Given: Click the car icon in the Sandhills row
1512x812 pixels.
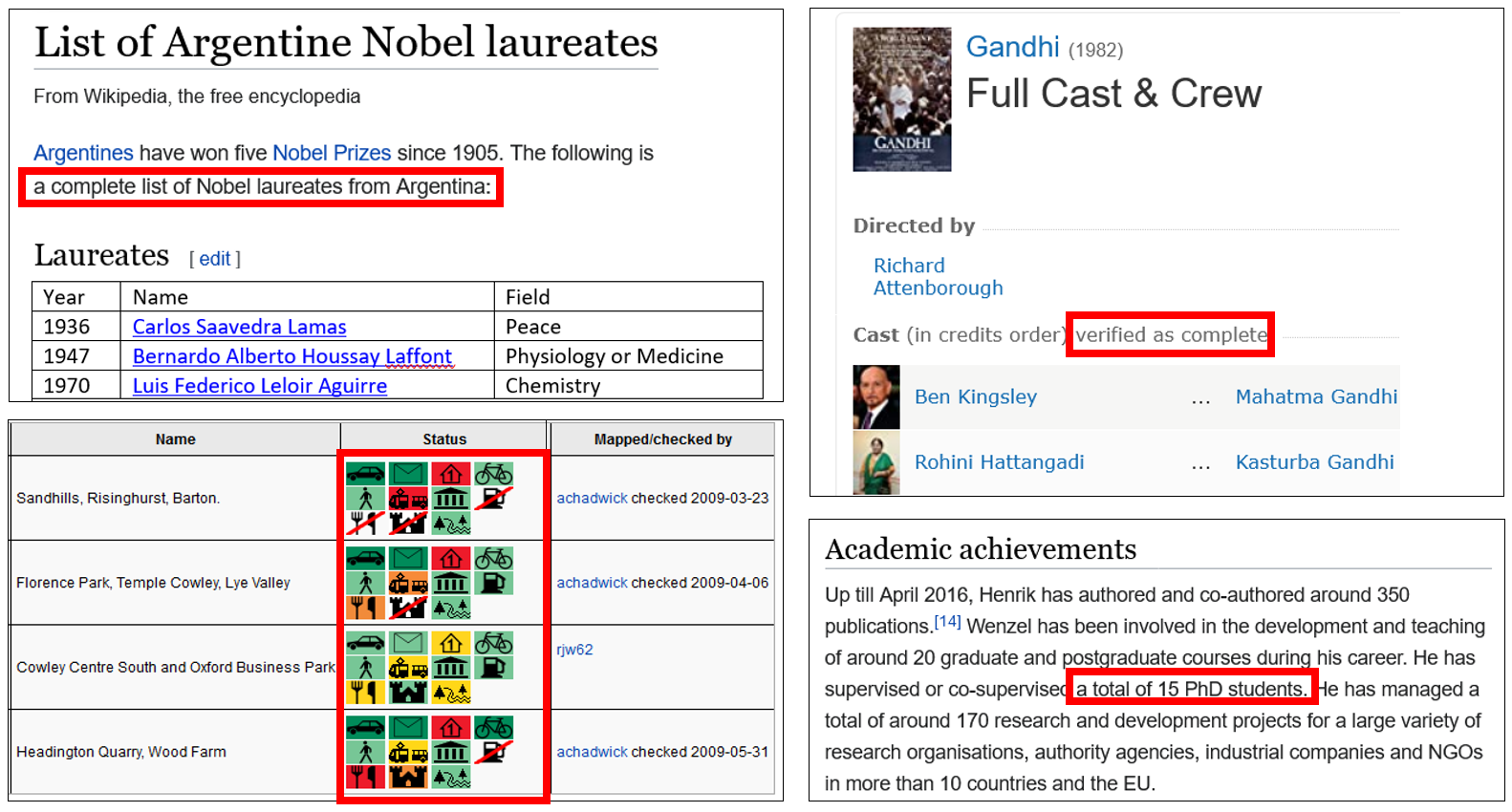Looking at the screenshot, I should 366,474.
